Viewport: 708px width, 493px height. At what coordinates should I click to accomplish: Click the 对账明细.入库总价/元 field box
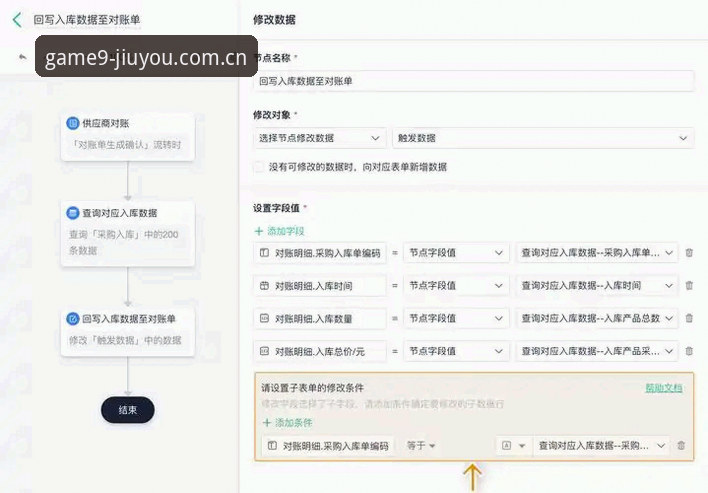[320, 351]
